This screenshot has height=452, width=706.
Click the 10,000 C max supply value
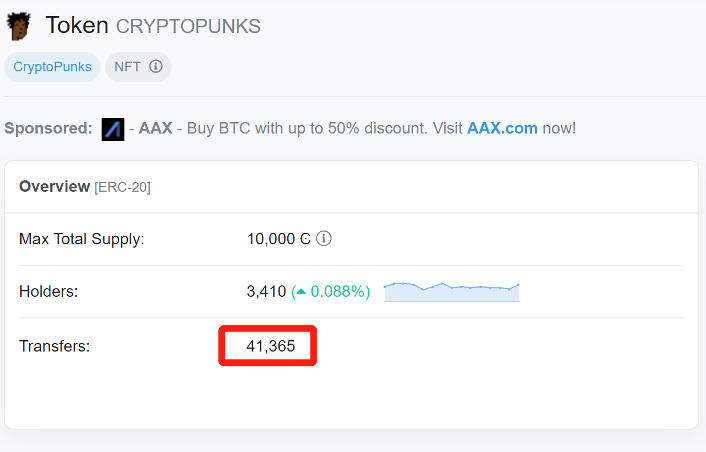pyautogui.click(x=279, y=239)
